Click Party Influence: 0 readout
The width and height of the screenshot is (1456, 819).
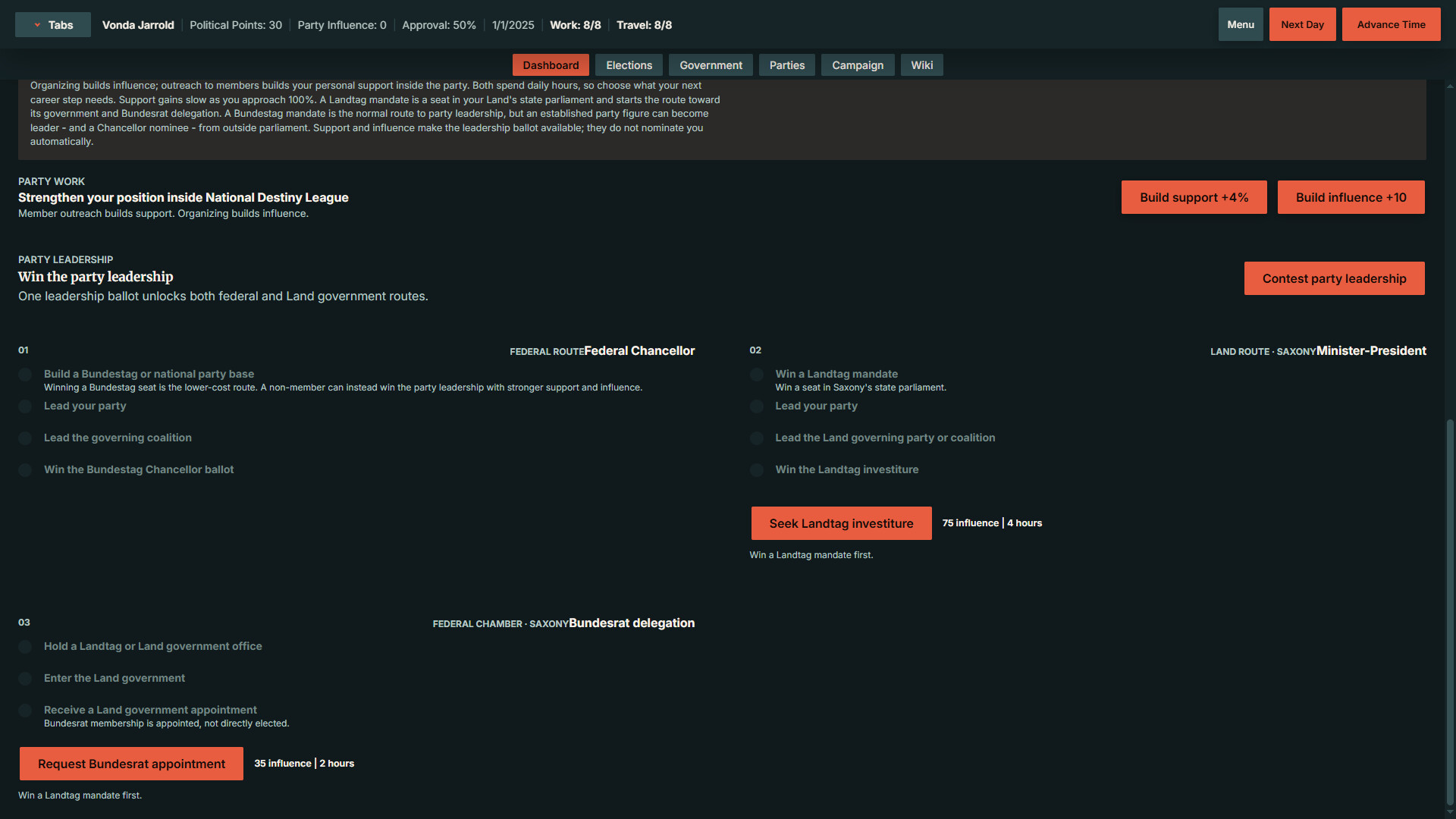tap(342, 25)
